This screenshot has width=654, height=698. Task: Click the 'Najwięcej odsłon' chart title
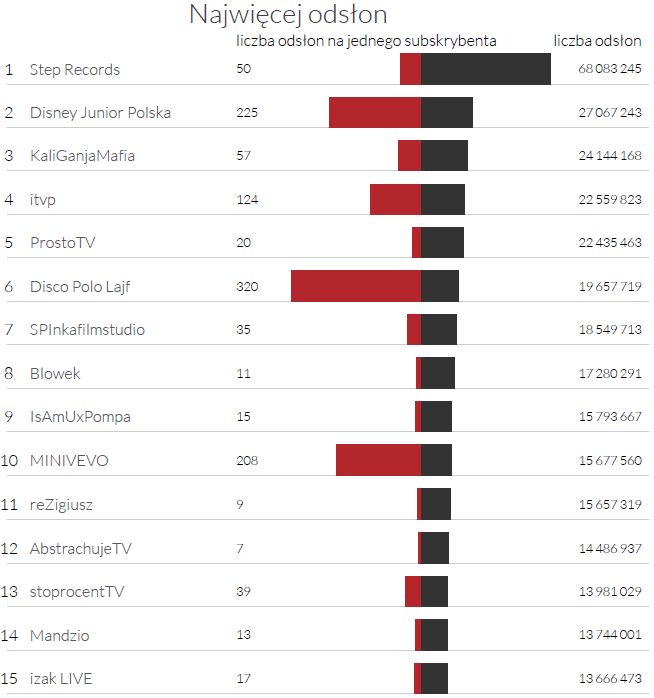tap(288, 15)
